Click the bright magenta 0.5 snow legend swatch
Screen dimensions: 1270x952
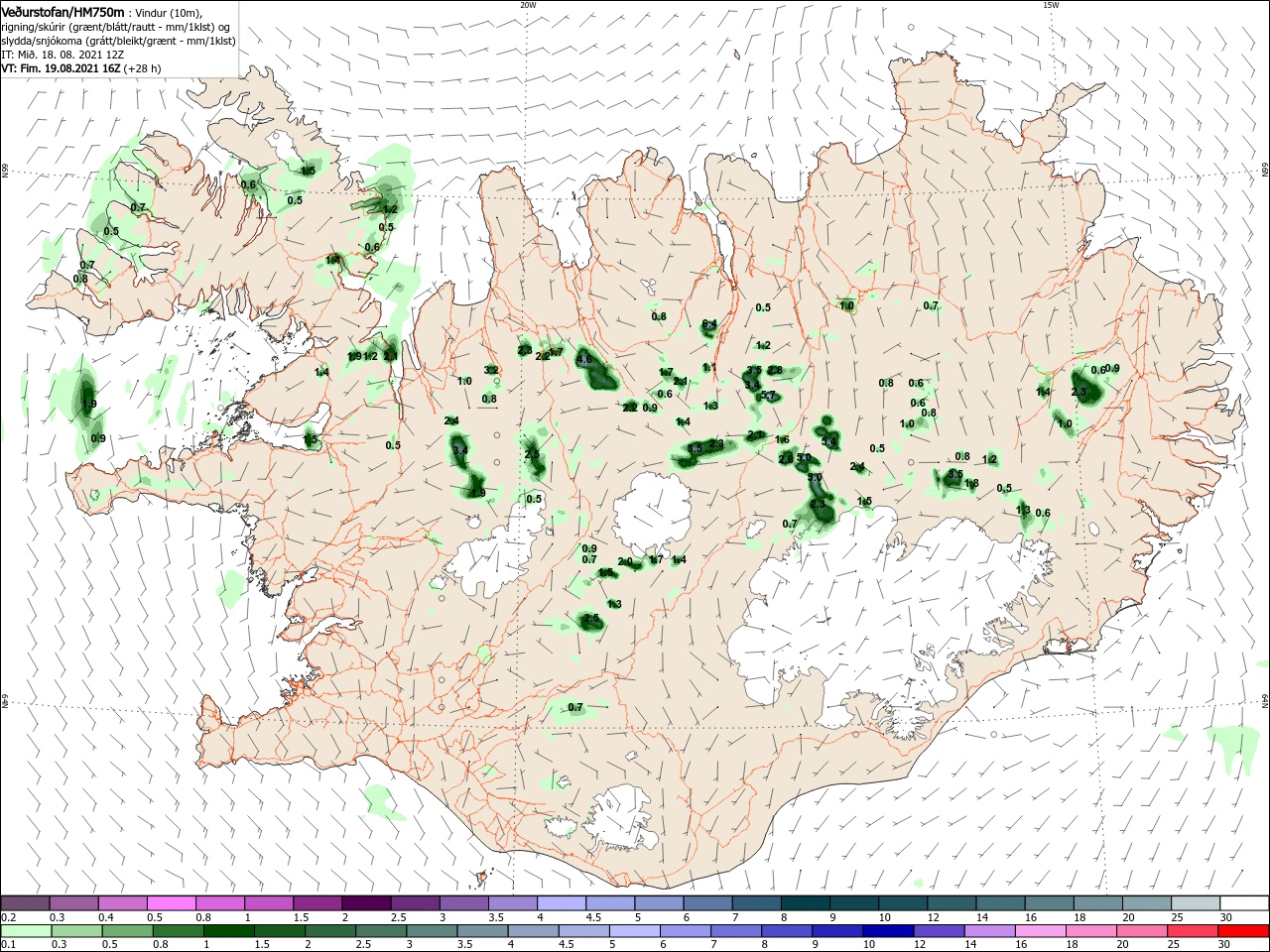171,903
